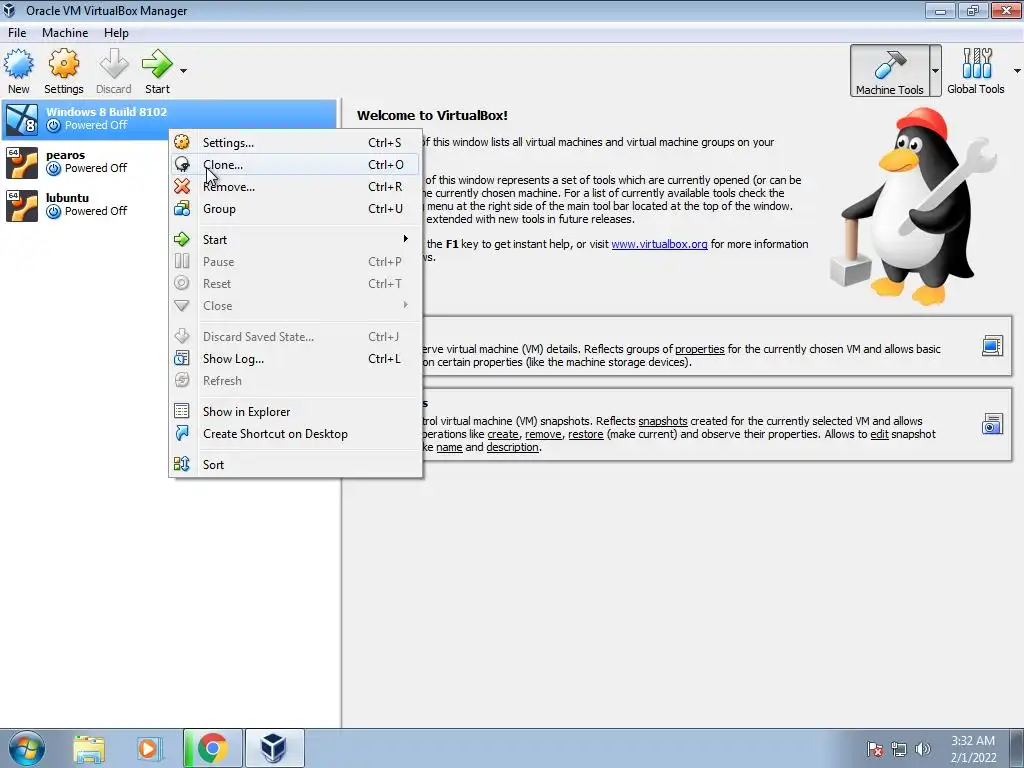Select the lubuntu VM icon
1024x768 pixels.
22,206
